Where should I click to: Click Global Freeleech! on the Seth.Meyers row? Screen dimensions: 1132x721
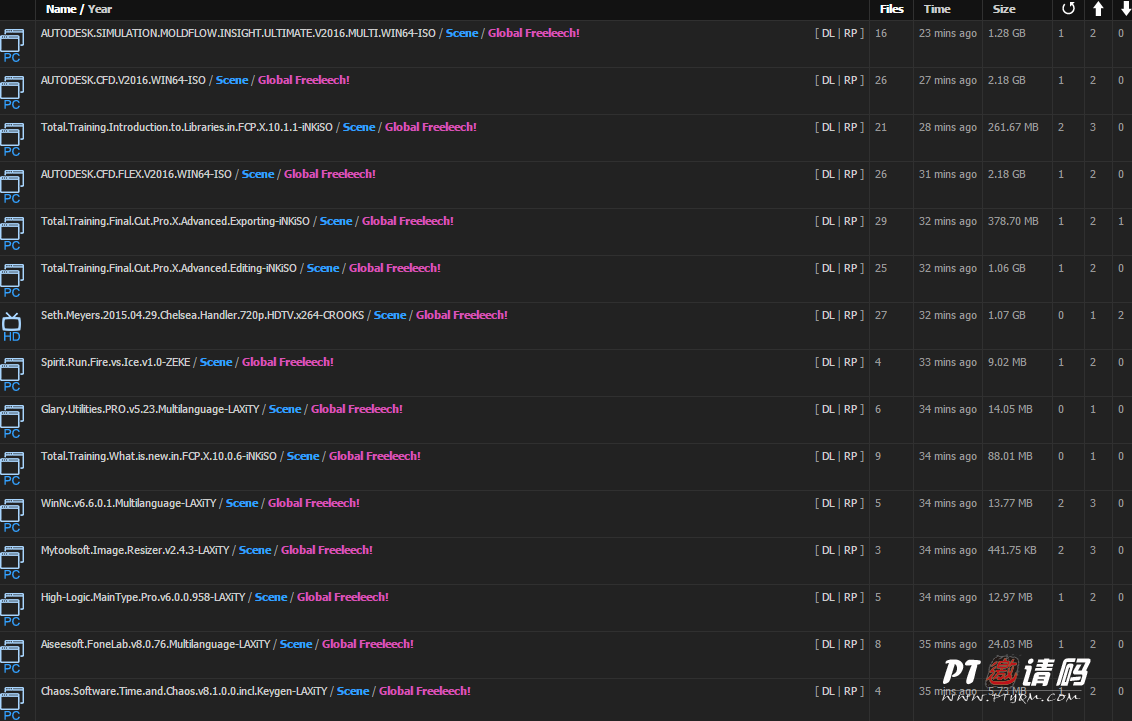(x=462, y=315)
